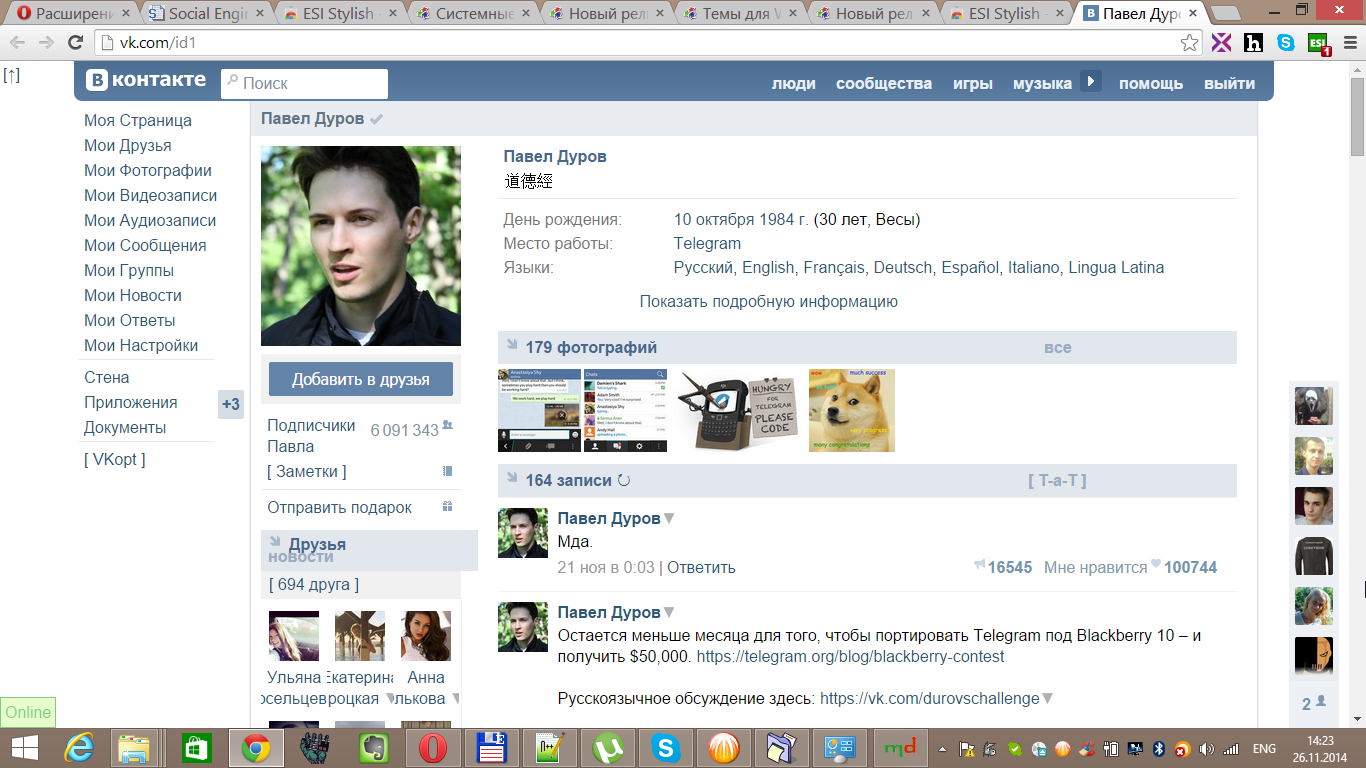Open the green ESI extension icon
This screenshot has width=1366, height=768.
coord(1319,43)
